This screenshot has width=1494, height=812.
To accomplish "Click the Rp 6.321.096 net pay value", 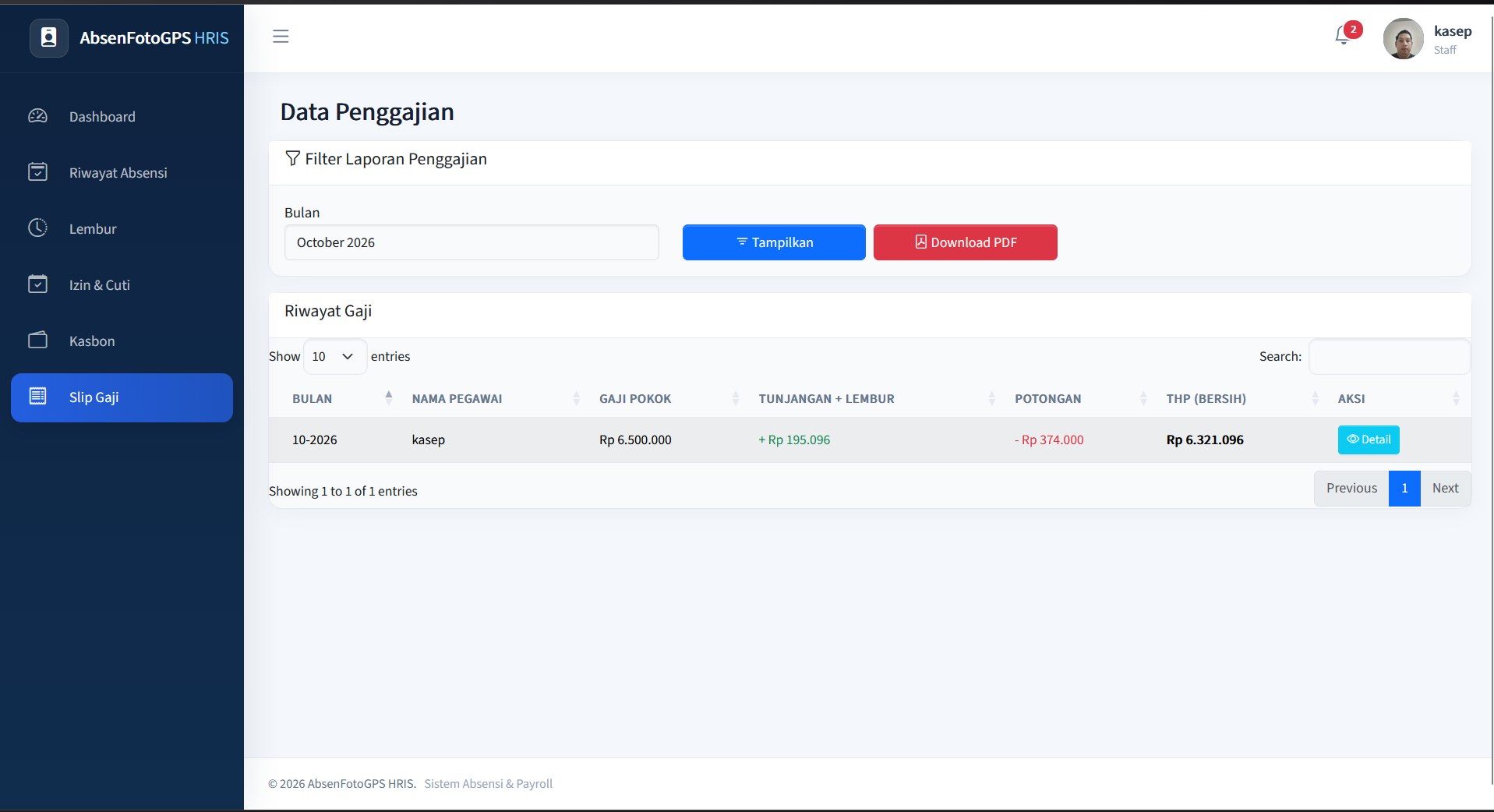I will pyautogui.click(x=1205, y=440).
